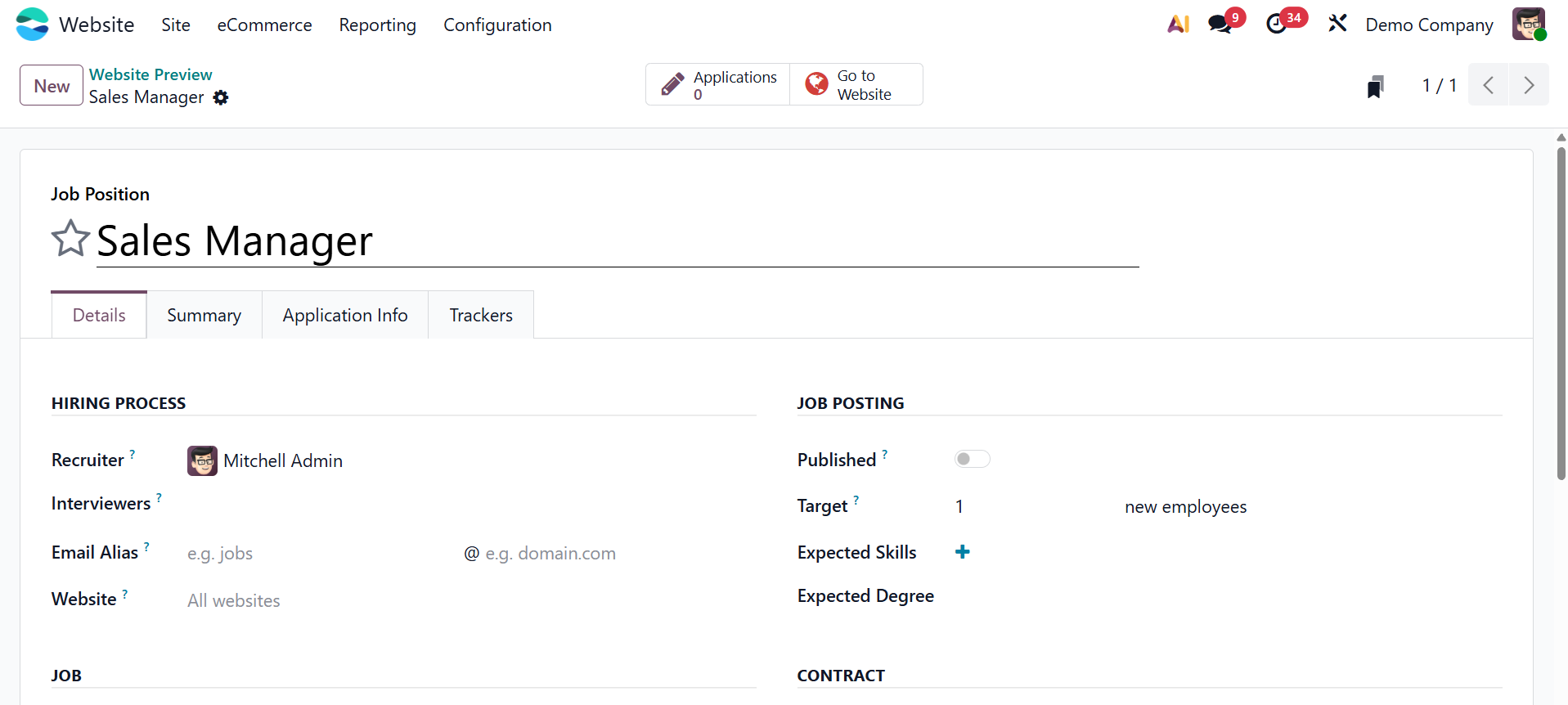Screen dimensions: 1568x705
Task: Open the Reporting menu
Action: [x=377, y=25]
